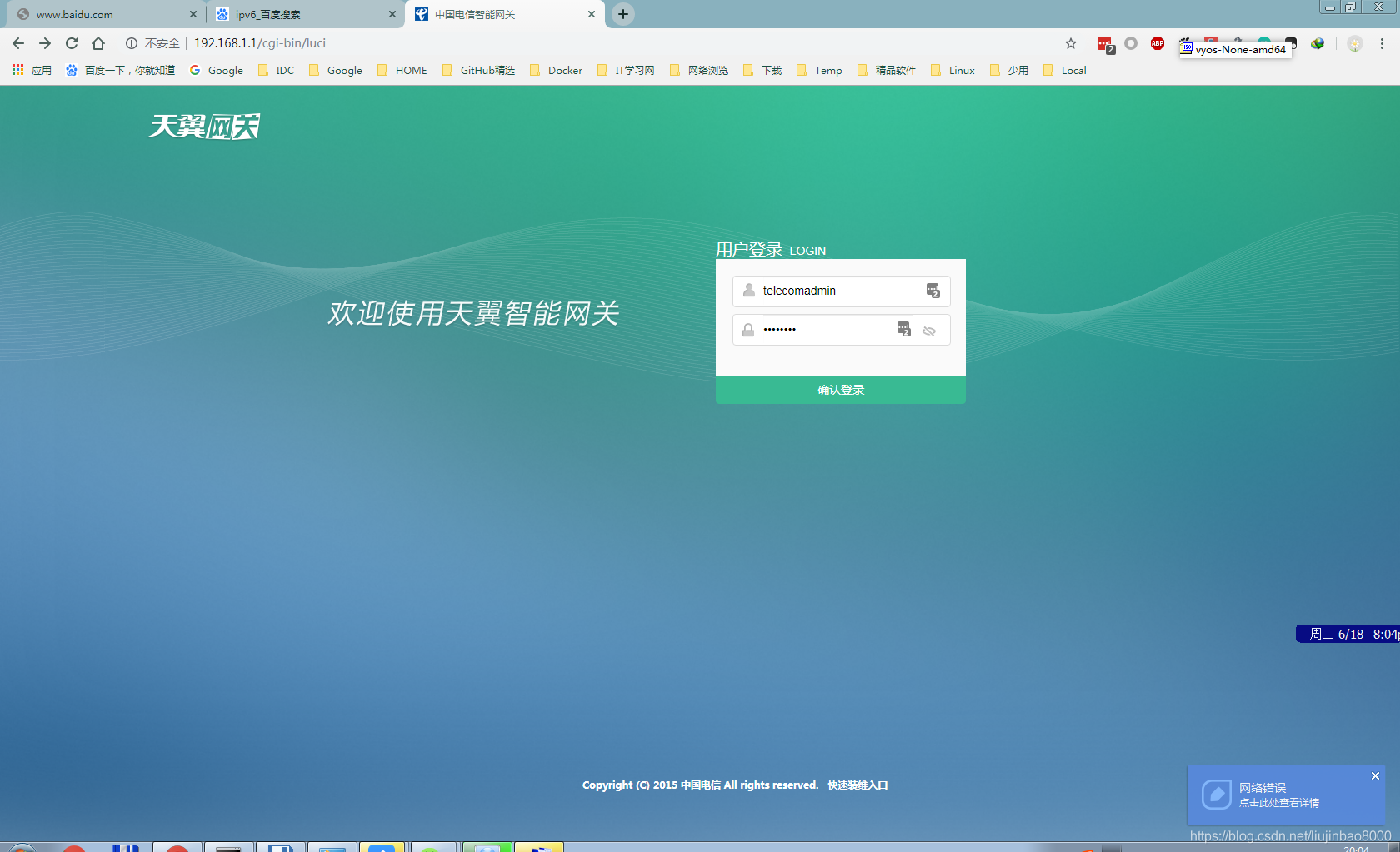Open the 快速装维入口 link
The image size is (1400, 852).
pyautogui.click(x=857, y=785)
